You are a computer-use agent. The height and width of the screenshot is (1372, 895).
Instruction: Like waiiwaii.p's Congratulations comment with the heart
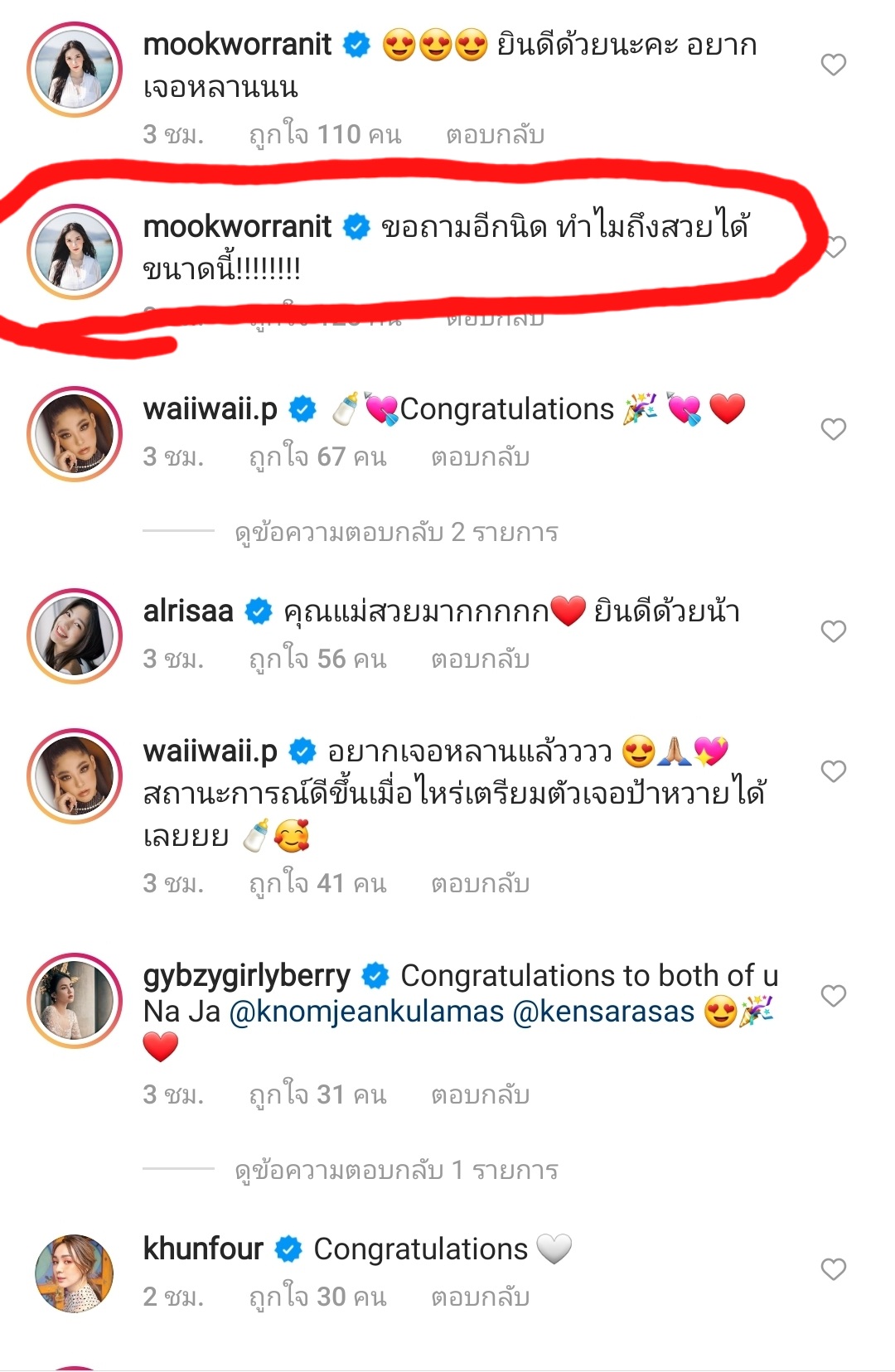(x=833, y=429)
